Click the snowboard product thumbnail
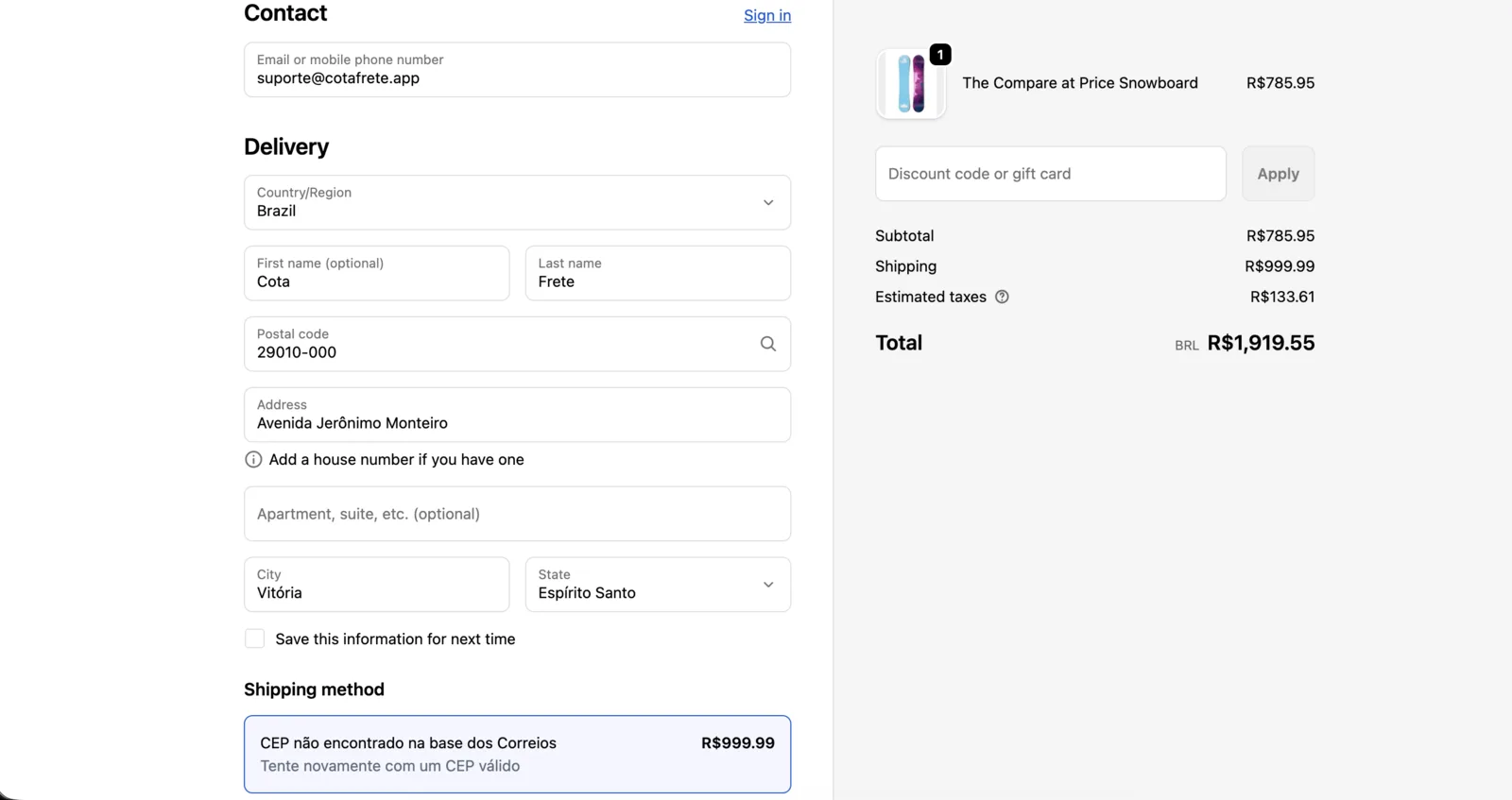This screenshot has height=800, width=1512. point(911,84)
